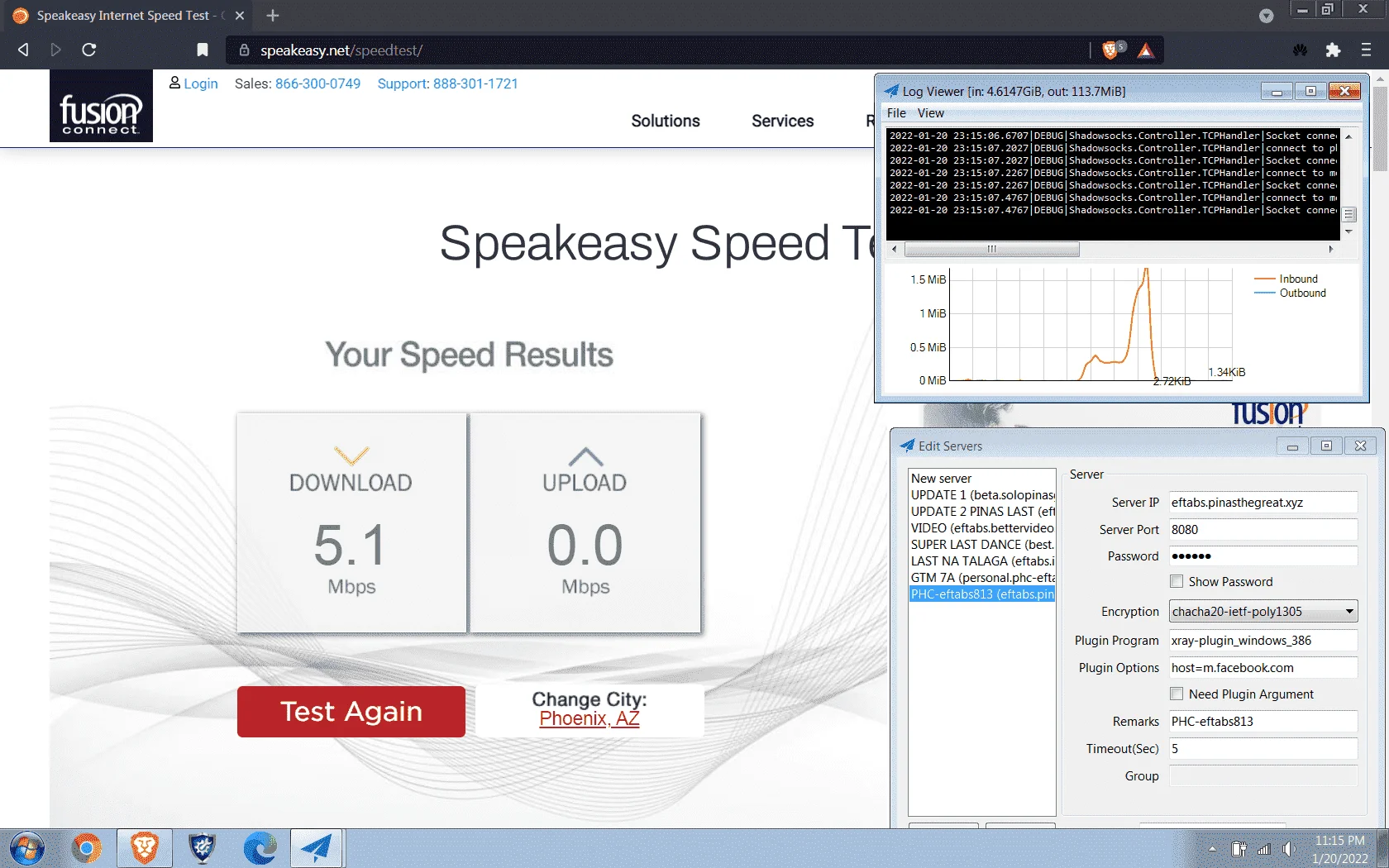1389x868 pixels.
Task: Click the Server IP field
Action: (x=1263, y=503)
